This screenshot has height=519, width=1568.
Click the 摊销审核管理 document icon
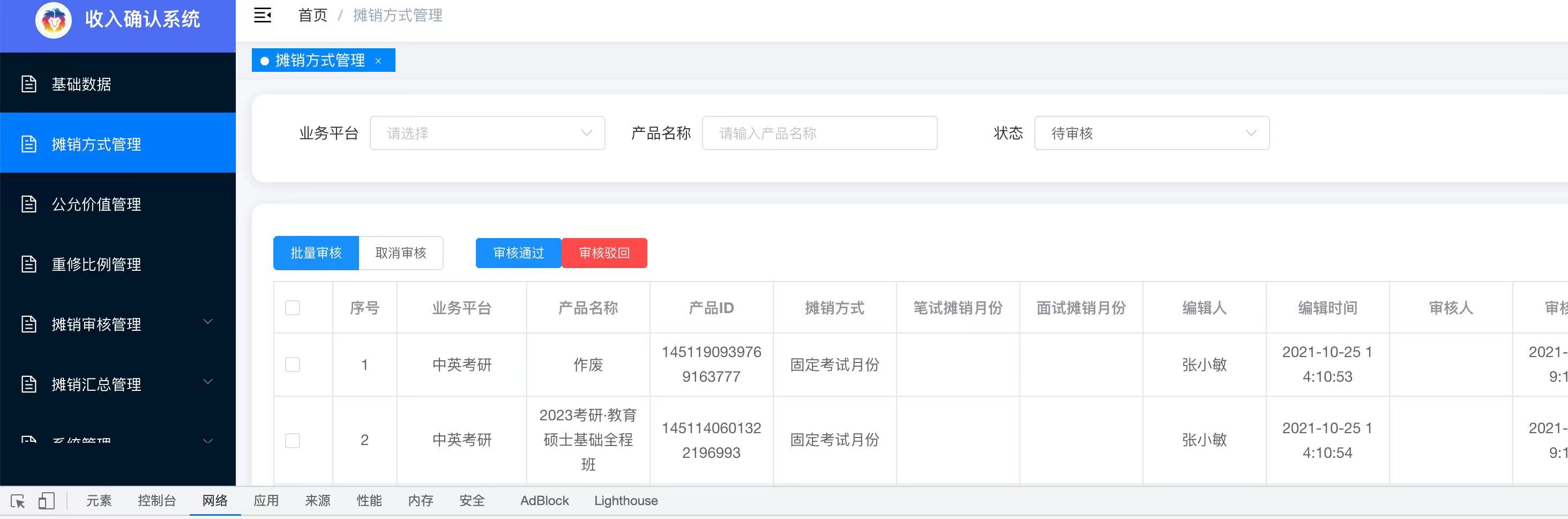(28, 324)
